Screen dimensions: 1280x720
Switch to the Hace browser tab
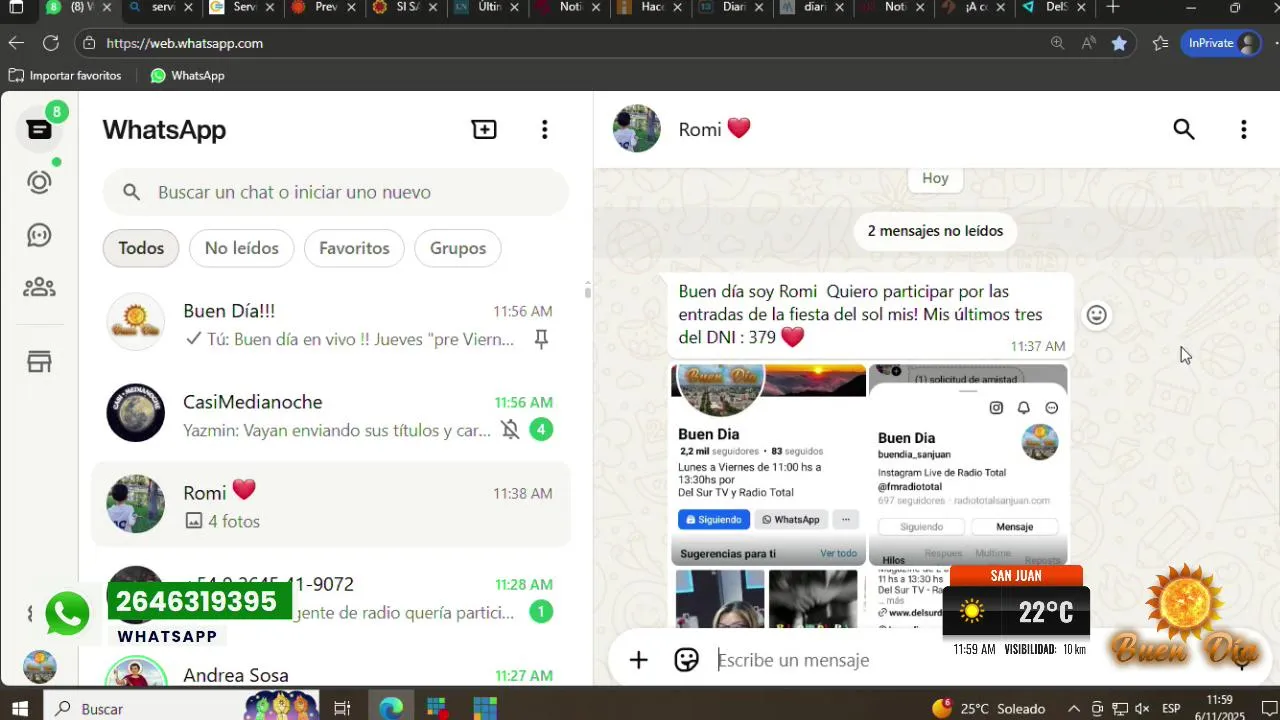[x=650, y=8]
